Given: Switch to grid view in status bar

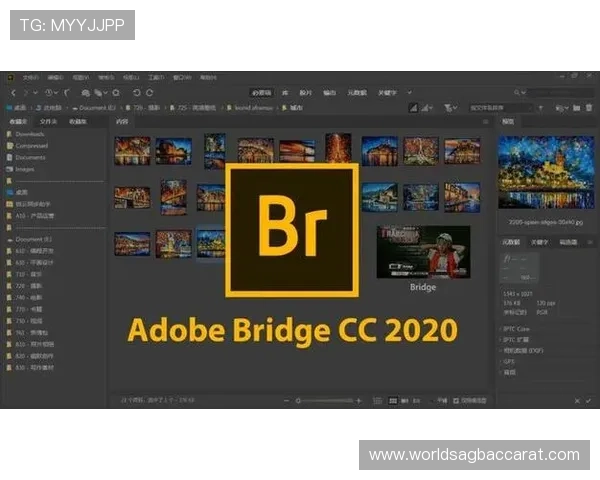Looking at the screenshot, I should click(x=391, y=401).
